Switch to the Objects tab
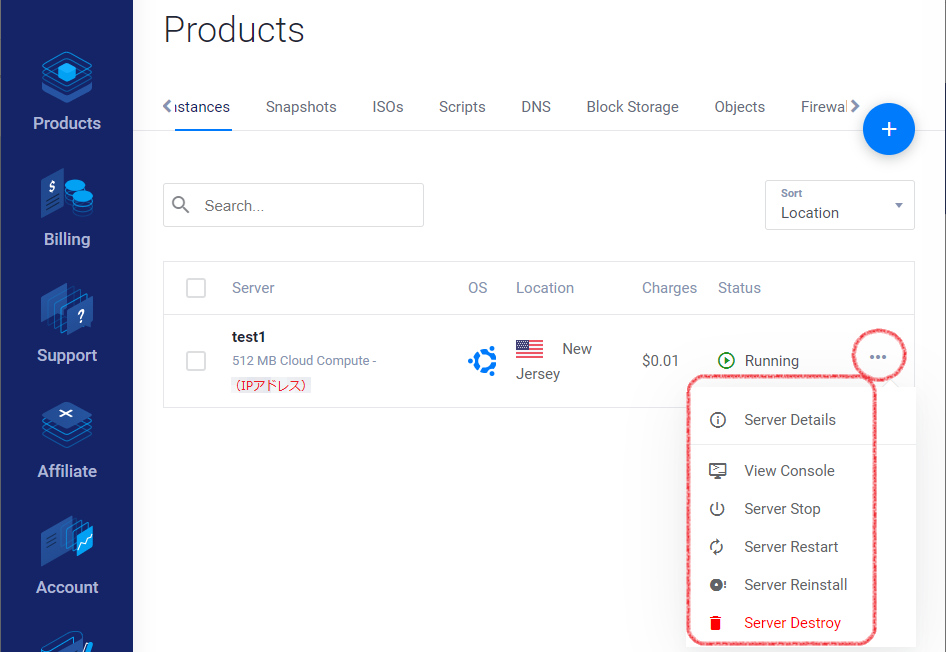This screenshot has height=652, width=946. pyautogui.click(x=740, y=107)
